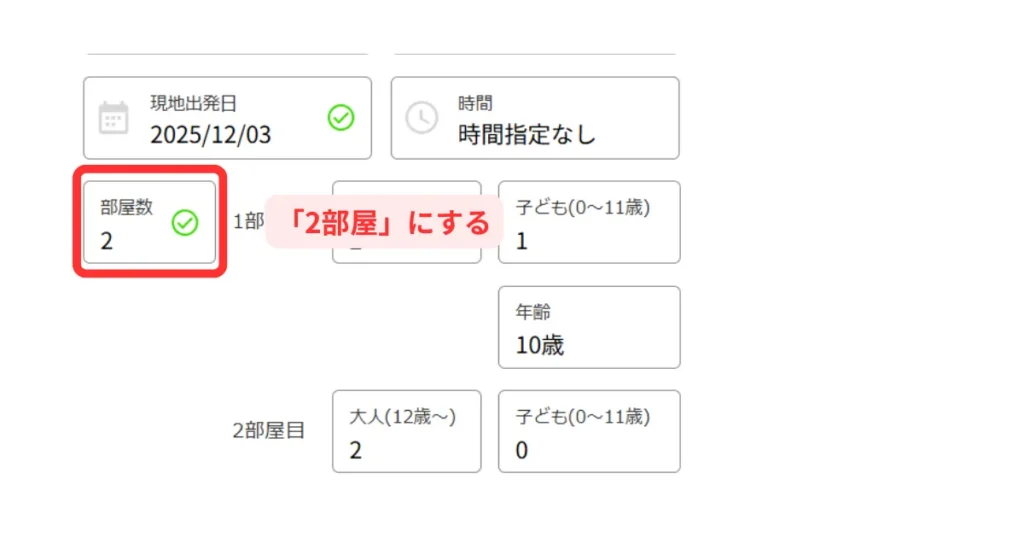The width and height of the screenshot is (1024, 538).
Task: Open second room 子ども(0～11歳) field showing 0
Action: [x=589, y=431]
